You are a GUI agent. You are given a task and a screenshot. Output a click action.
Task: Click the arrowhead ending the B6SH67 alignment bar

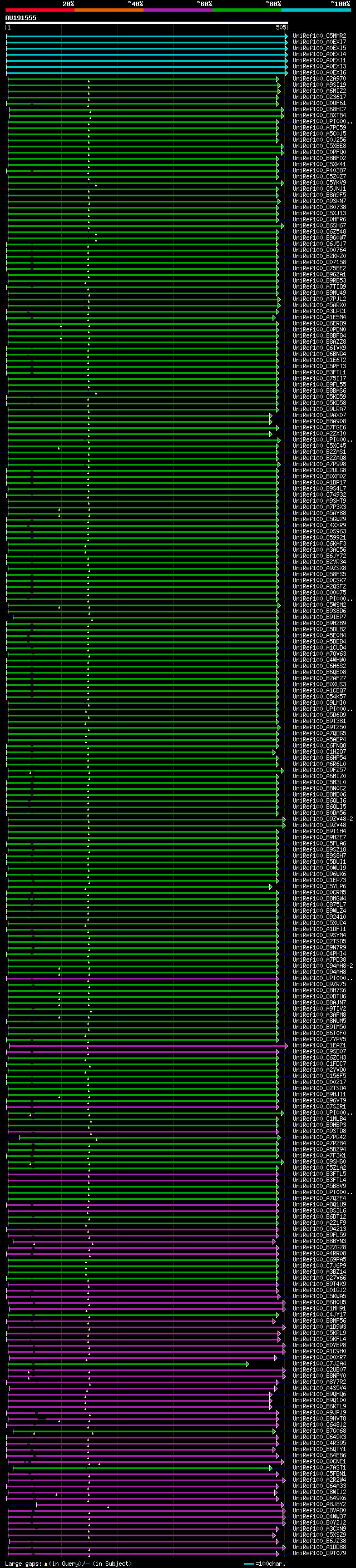click(283, 226)
